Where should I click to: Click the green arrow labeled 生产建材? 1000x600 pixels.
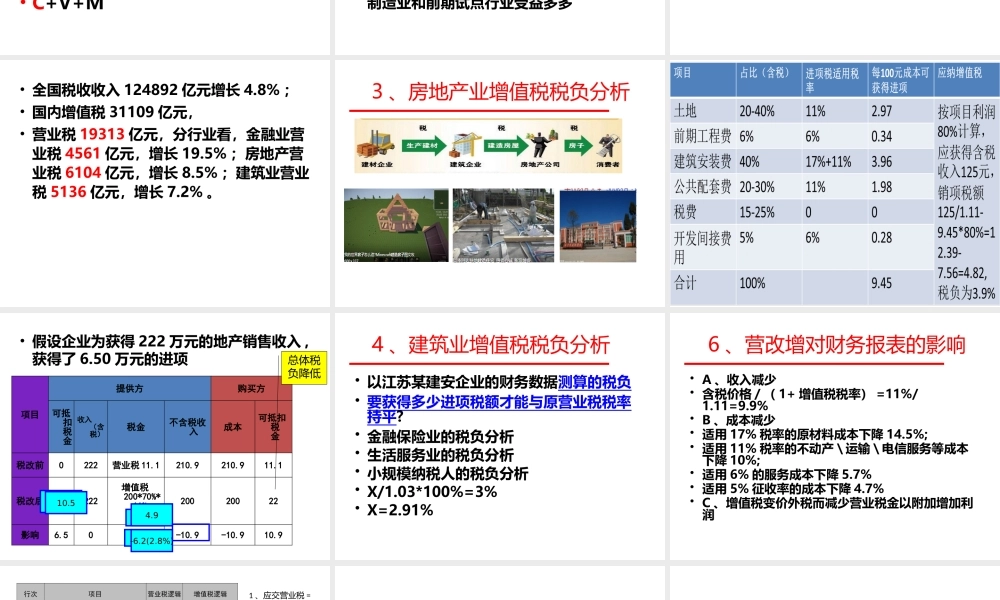pos(422,145)
